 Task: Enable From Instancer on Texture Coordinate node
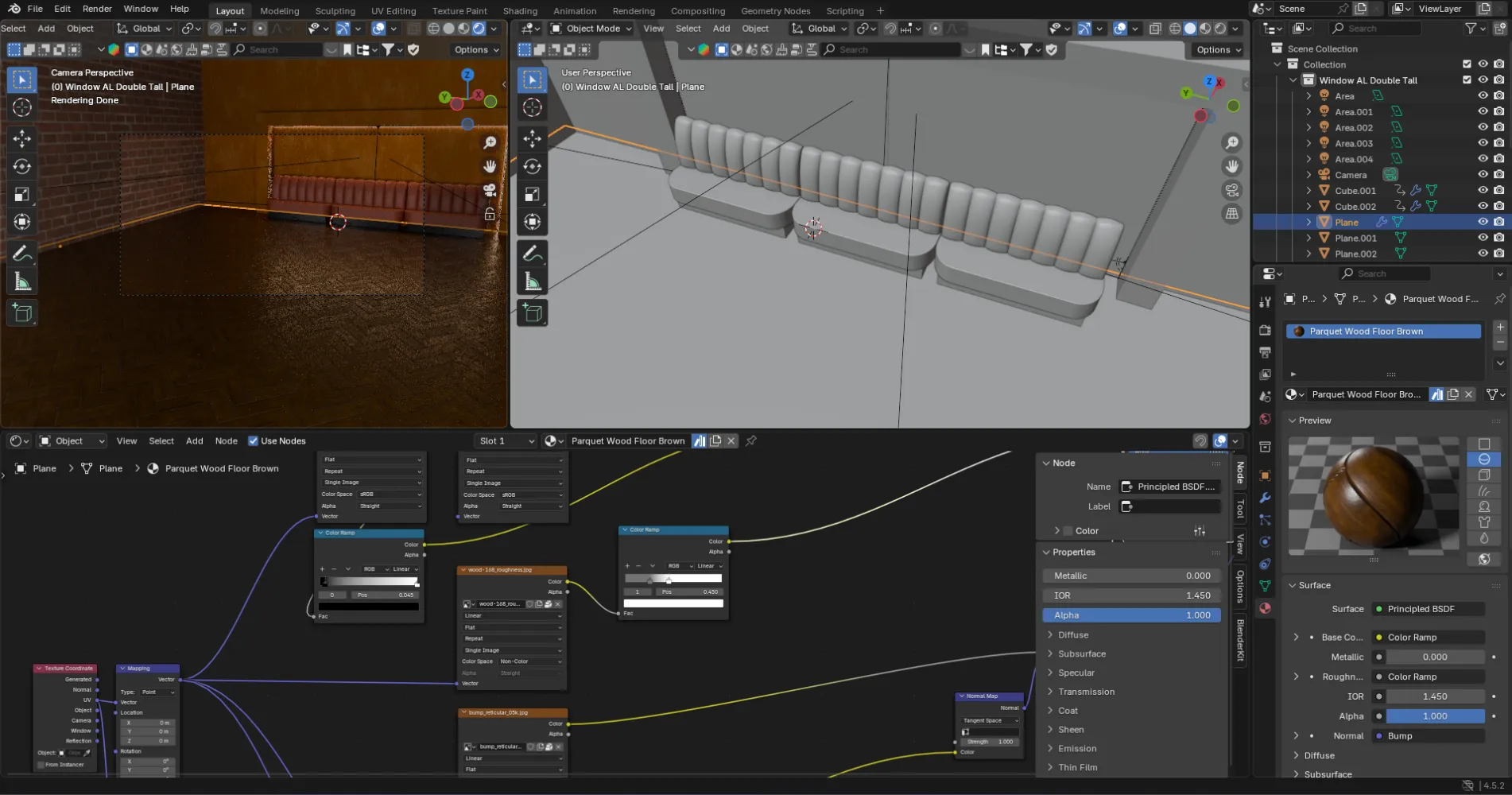coord(41,765)
